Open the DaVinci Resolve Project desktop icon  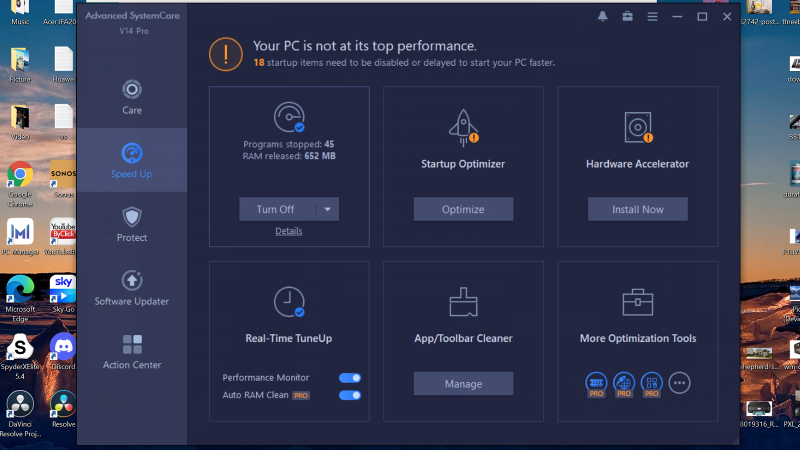pyautogui.click(x=20, y=414)
